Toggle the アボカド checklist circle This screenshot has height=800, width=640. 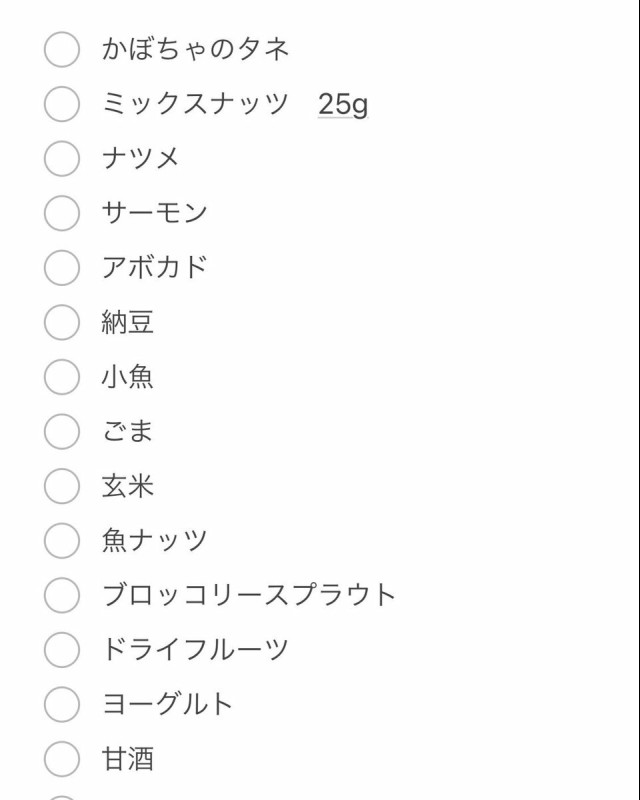[x=61, y=267]
